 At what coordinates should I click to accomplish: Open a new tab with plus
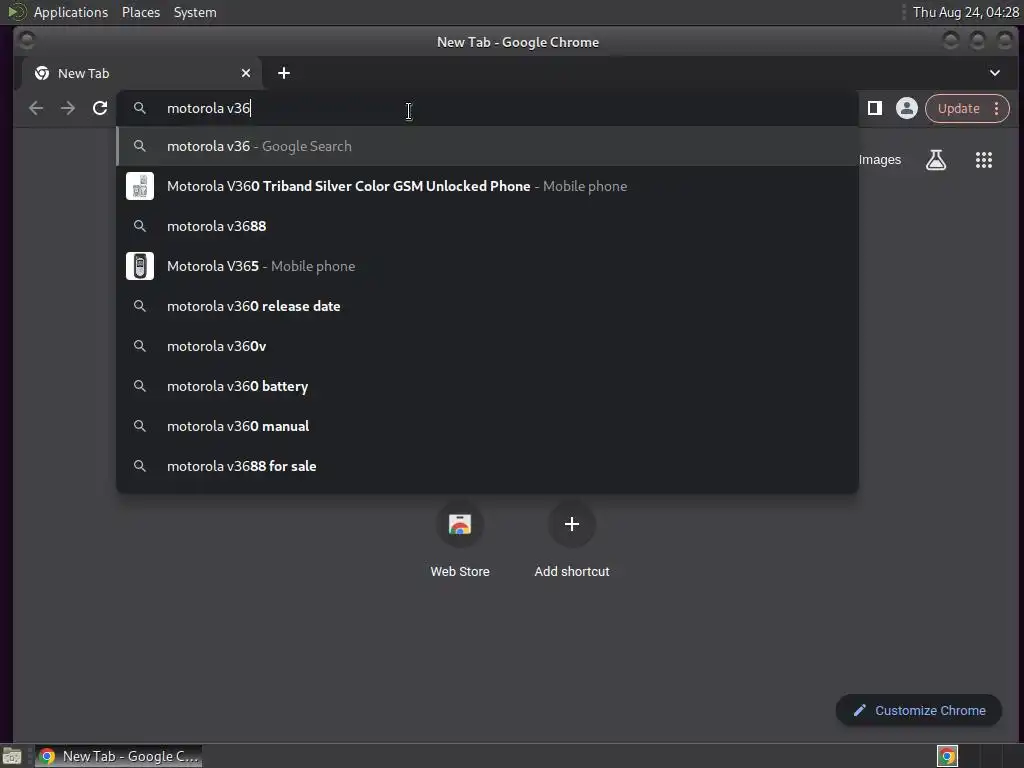point(283,73)
